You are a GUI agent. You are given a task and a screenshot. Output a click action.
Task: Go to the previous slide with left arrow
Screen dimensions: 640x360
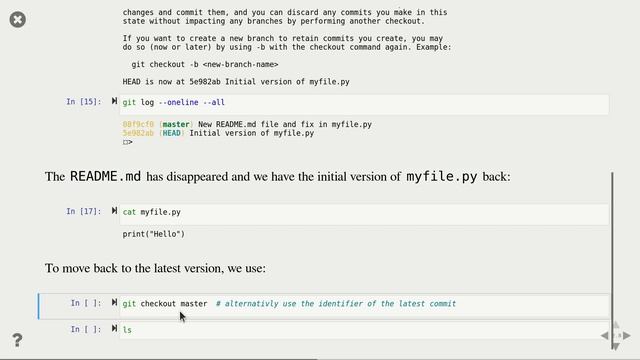[x=605, y=336]
